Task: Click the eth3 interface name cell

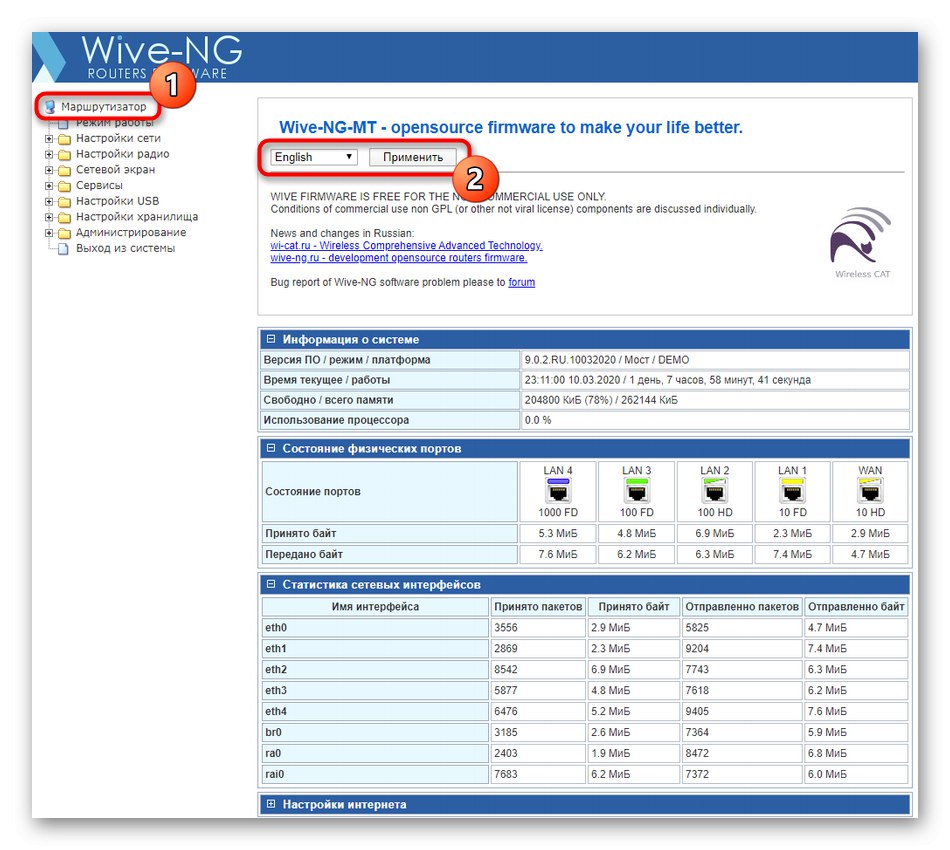Action: (375, 691)
